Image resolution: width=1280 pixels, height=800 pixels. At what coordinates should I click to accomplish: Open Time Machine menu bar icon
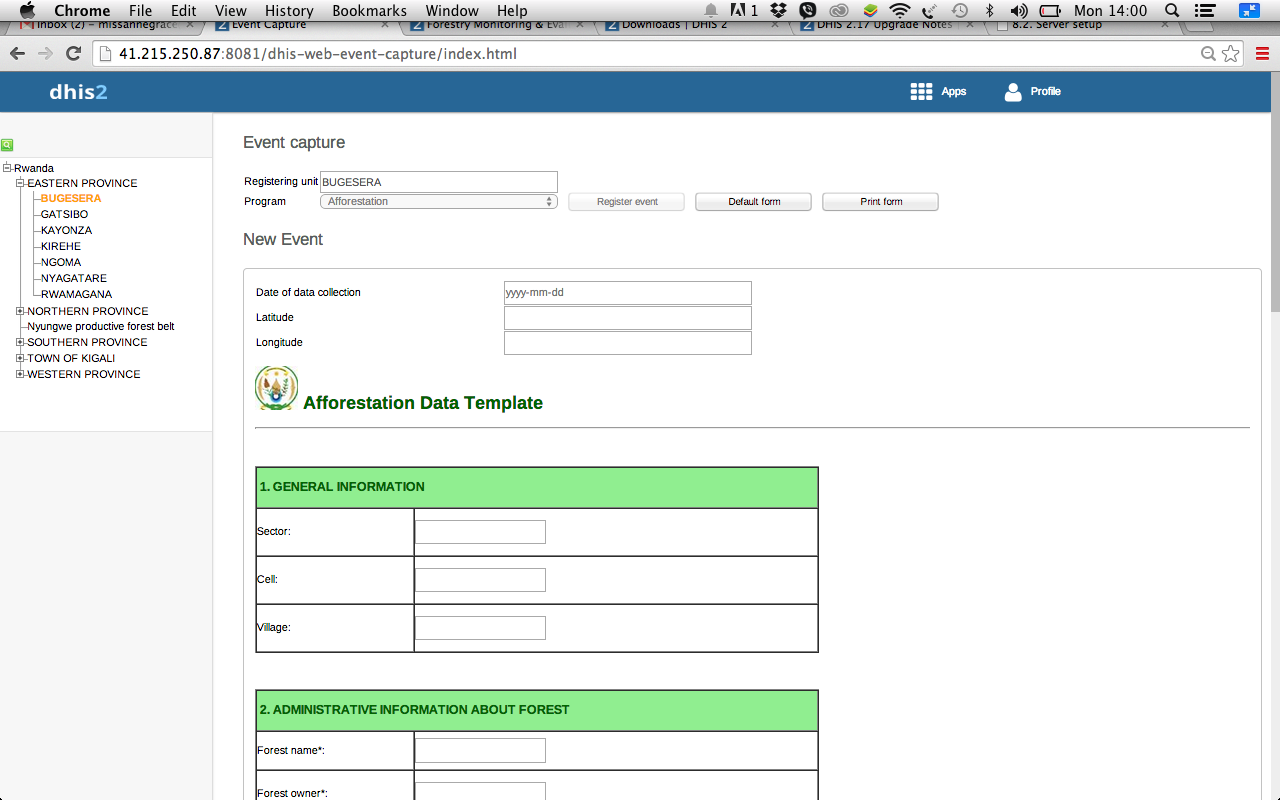[960, 11]
